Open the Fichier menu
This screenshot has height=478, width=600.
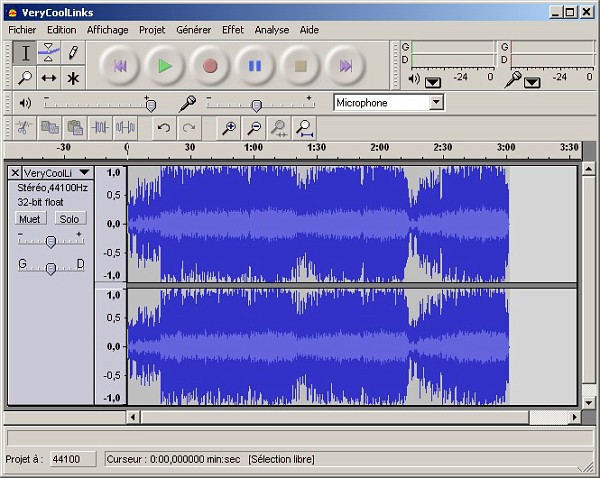coord(22,30)
